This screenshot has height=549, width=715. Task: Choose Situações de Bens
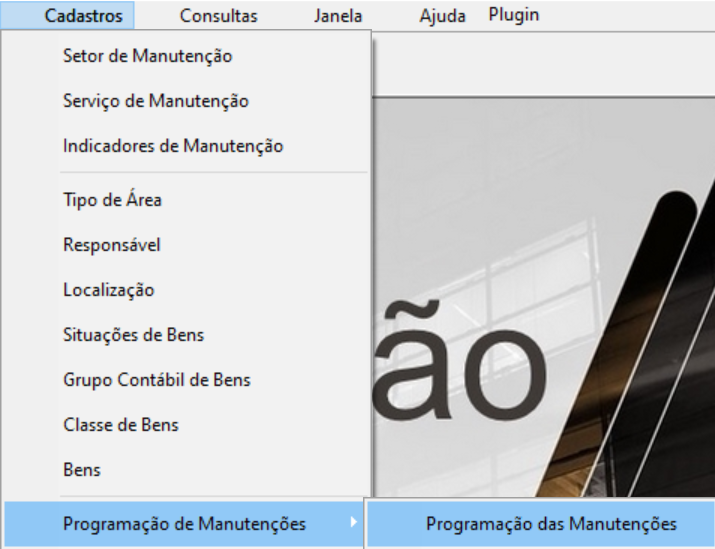(186, 335)
